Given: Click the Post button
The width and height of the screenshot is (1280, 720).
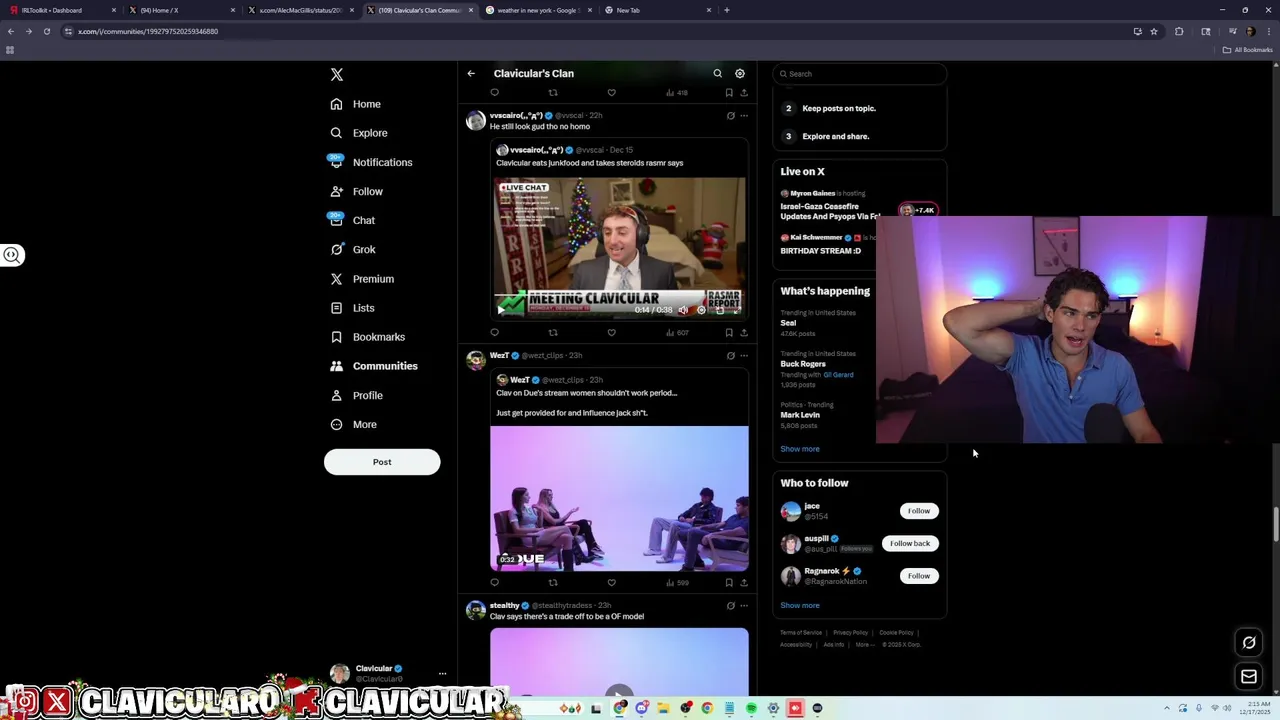Looking at the screenshot, I should point(382,462).
